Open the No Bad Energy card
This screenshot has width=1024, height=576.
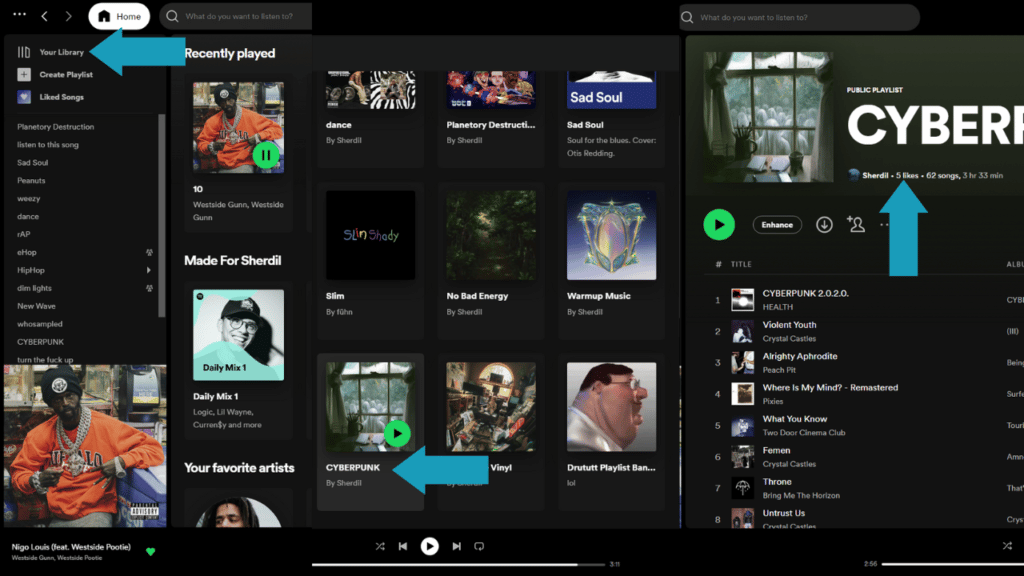(x=490, y=260)
